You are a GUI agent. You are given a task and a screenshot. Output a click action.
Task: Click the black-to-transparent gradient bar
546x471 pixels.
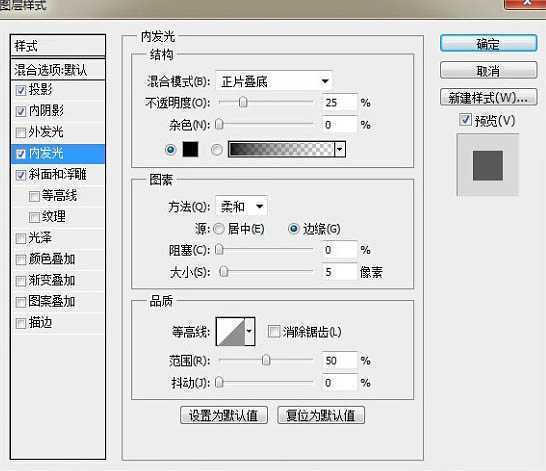282,150
